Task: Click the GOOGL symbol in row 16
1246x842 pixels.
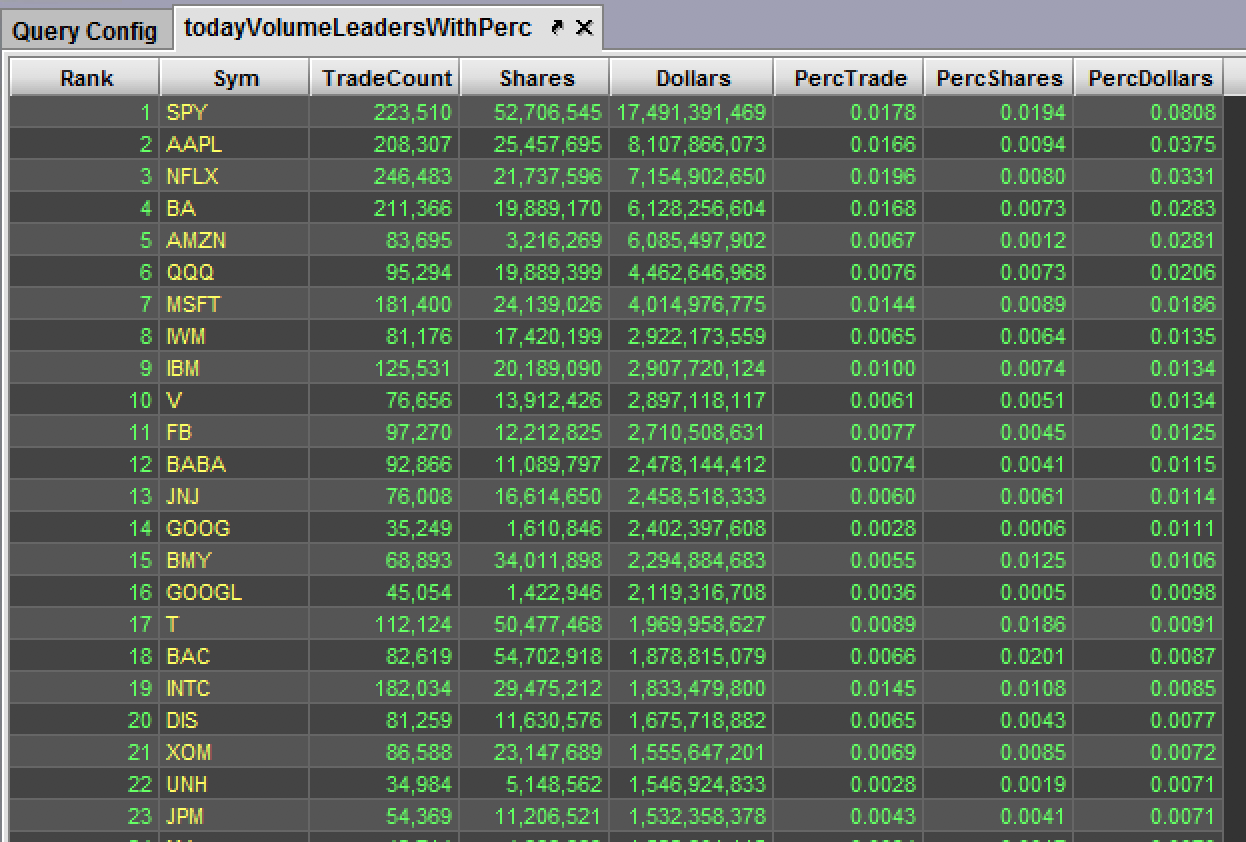Action: (x=235, y=592)
